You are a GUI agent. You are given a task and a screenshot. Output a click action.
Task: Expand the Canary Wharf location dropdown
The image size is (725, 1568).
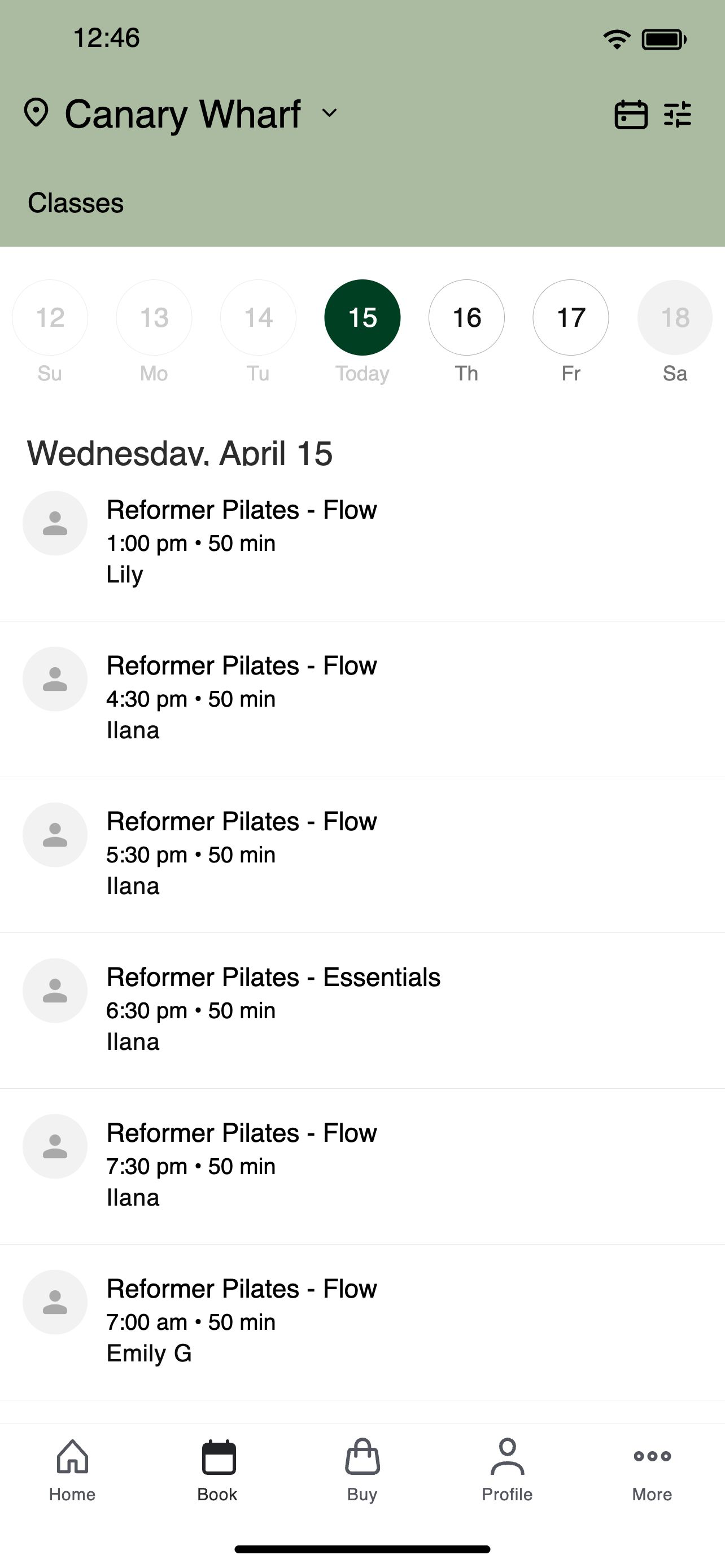click(x=329, y=113)
